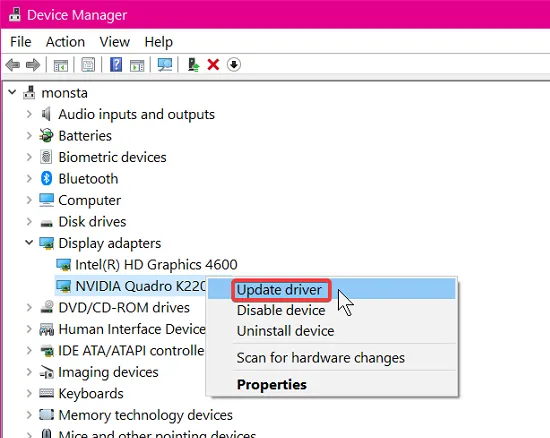Click the Imaging devices icon
Viewport: 550px width, 438px height.
pos(46,372)
